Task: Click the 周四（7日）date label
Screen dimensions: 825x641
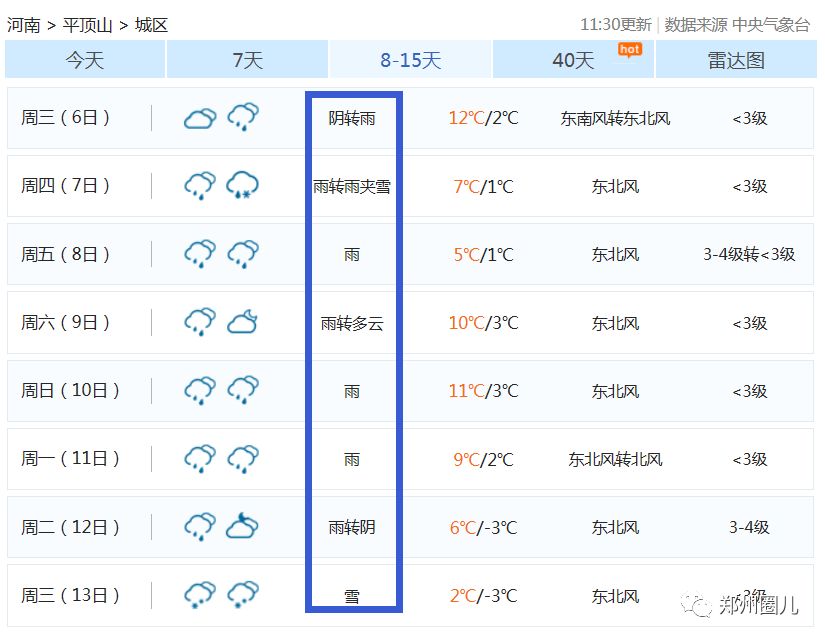Action: click(66, 186)
